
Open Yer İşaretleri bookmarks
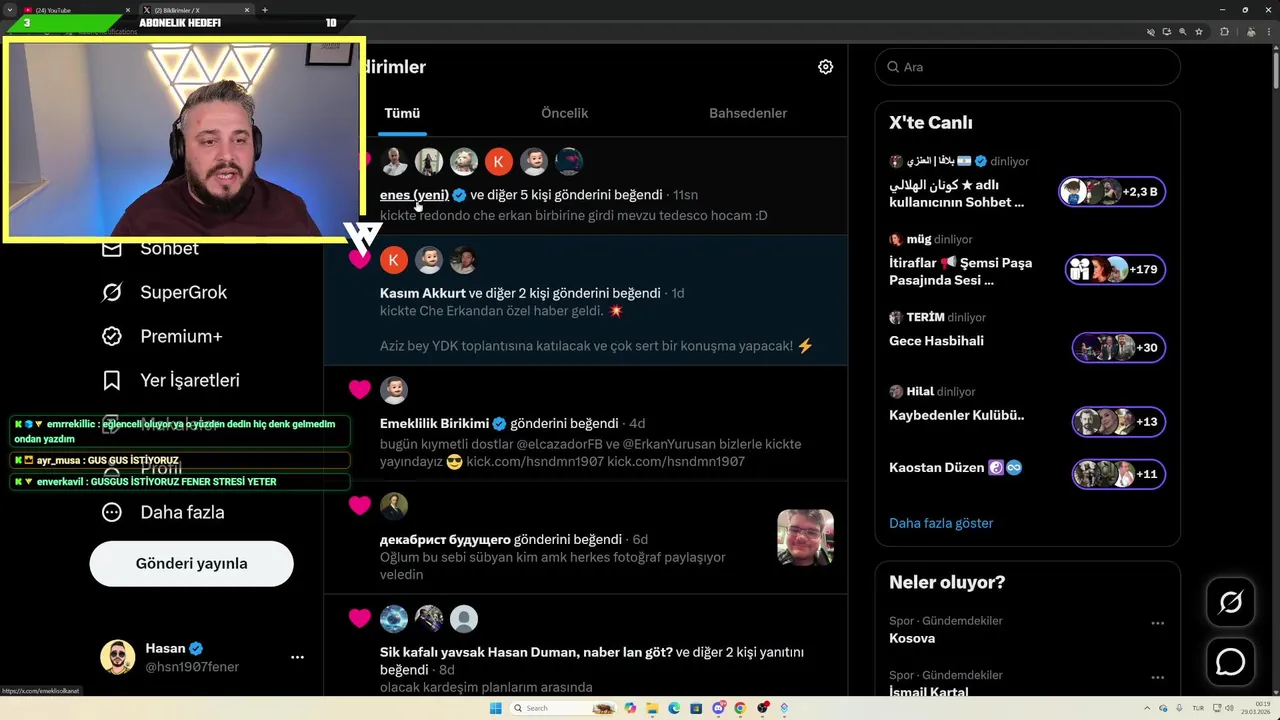(170, 380)
